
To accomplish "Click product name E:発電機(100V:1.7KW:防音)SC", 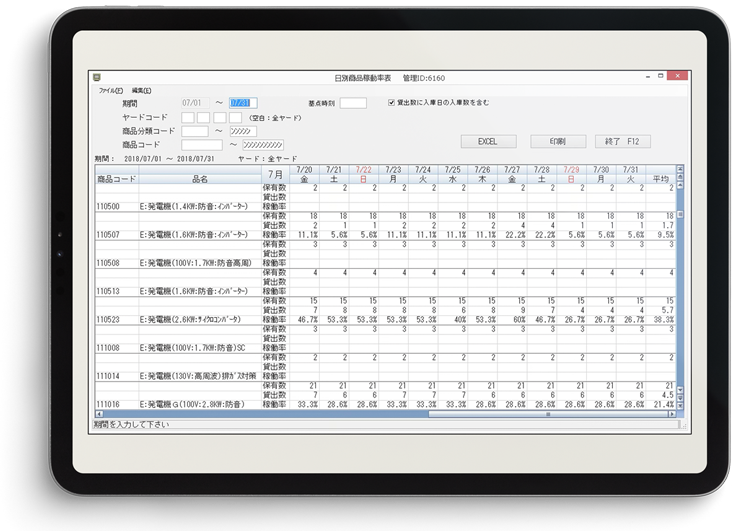I will [x=192, y=348].
